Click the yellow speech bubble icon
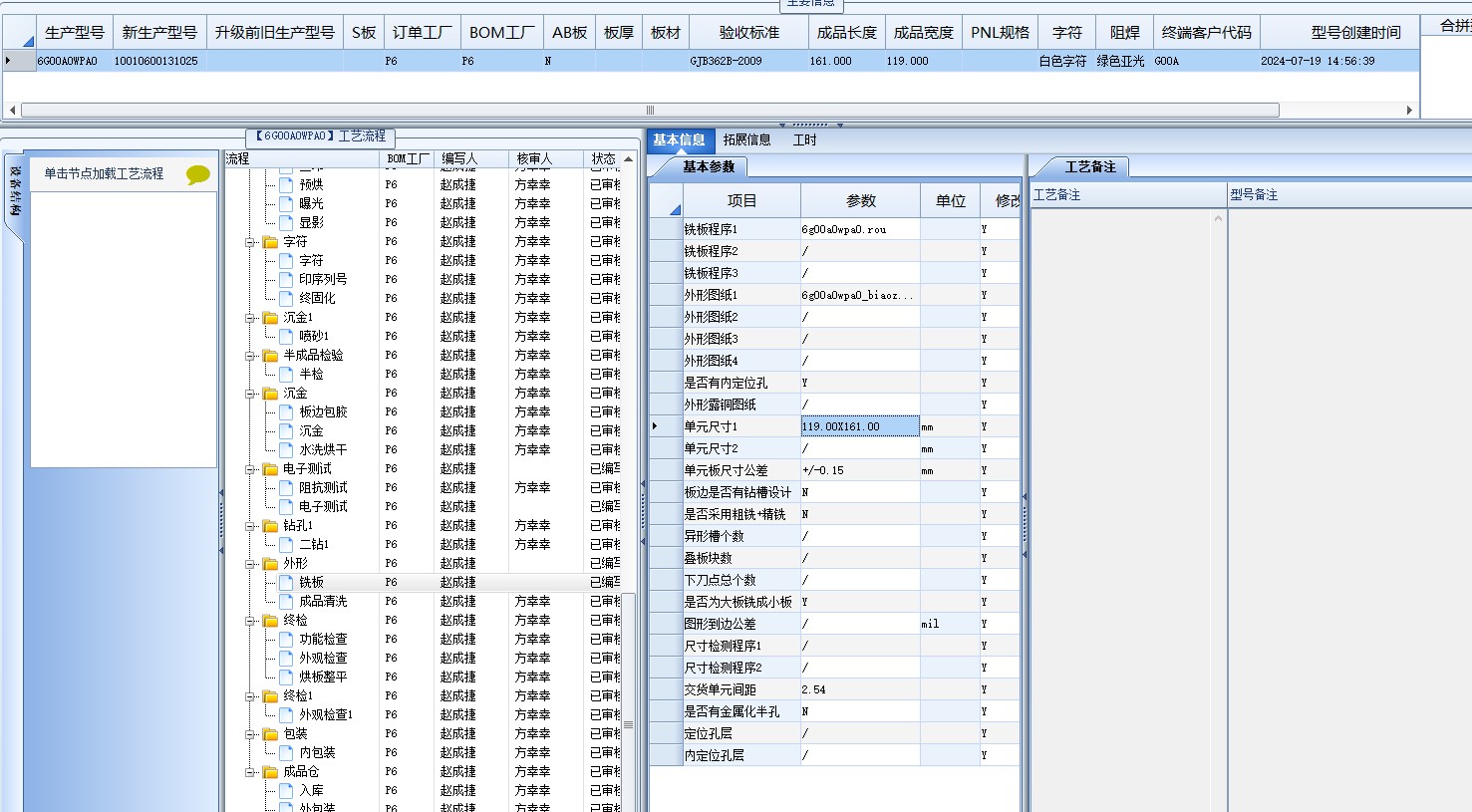 (198, 174)
